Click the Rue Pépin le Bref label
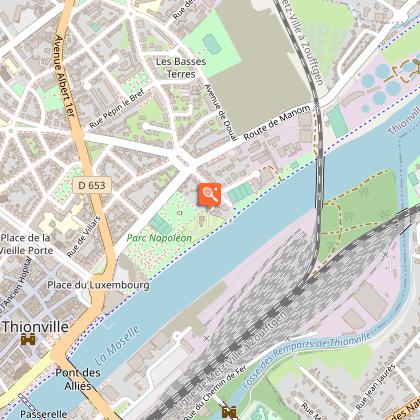Screen dimensions: 420x420 point(116,109)
